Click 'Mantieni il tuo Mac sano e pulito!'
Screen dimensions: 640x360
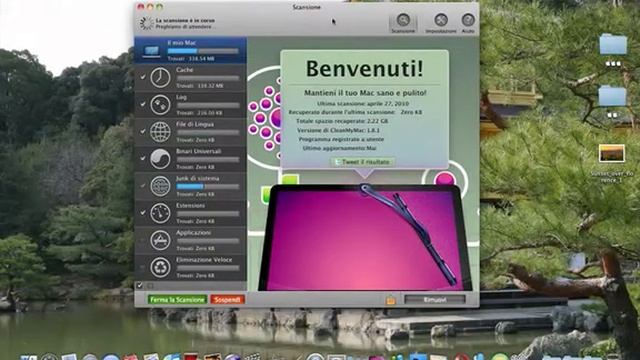365,93
